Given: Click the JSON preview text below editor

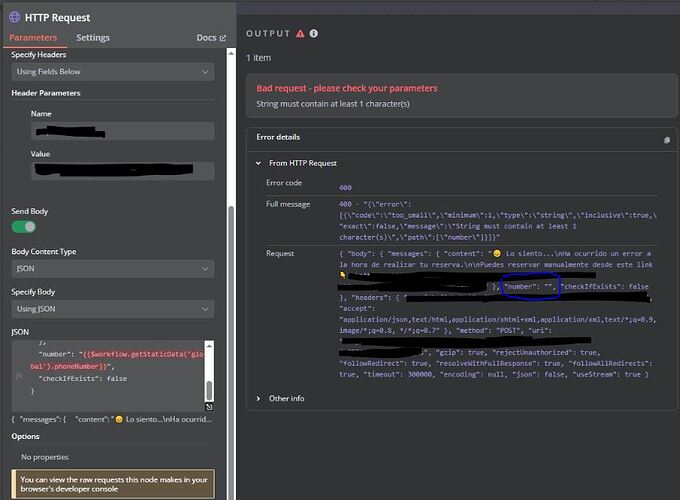Looking at the screenshot, I should pyautogui.click(x=112, y=419).
